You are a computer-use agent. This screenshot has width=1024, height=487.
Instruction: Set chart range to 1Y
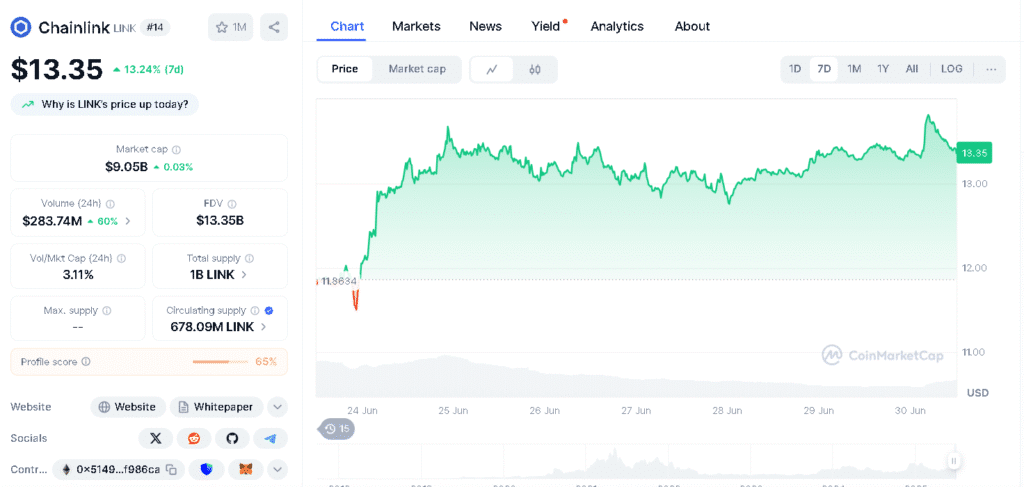(x=883, y=69)
